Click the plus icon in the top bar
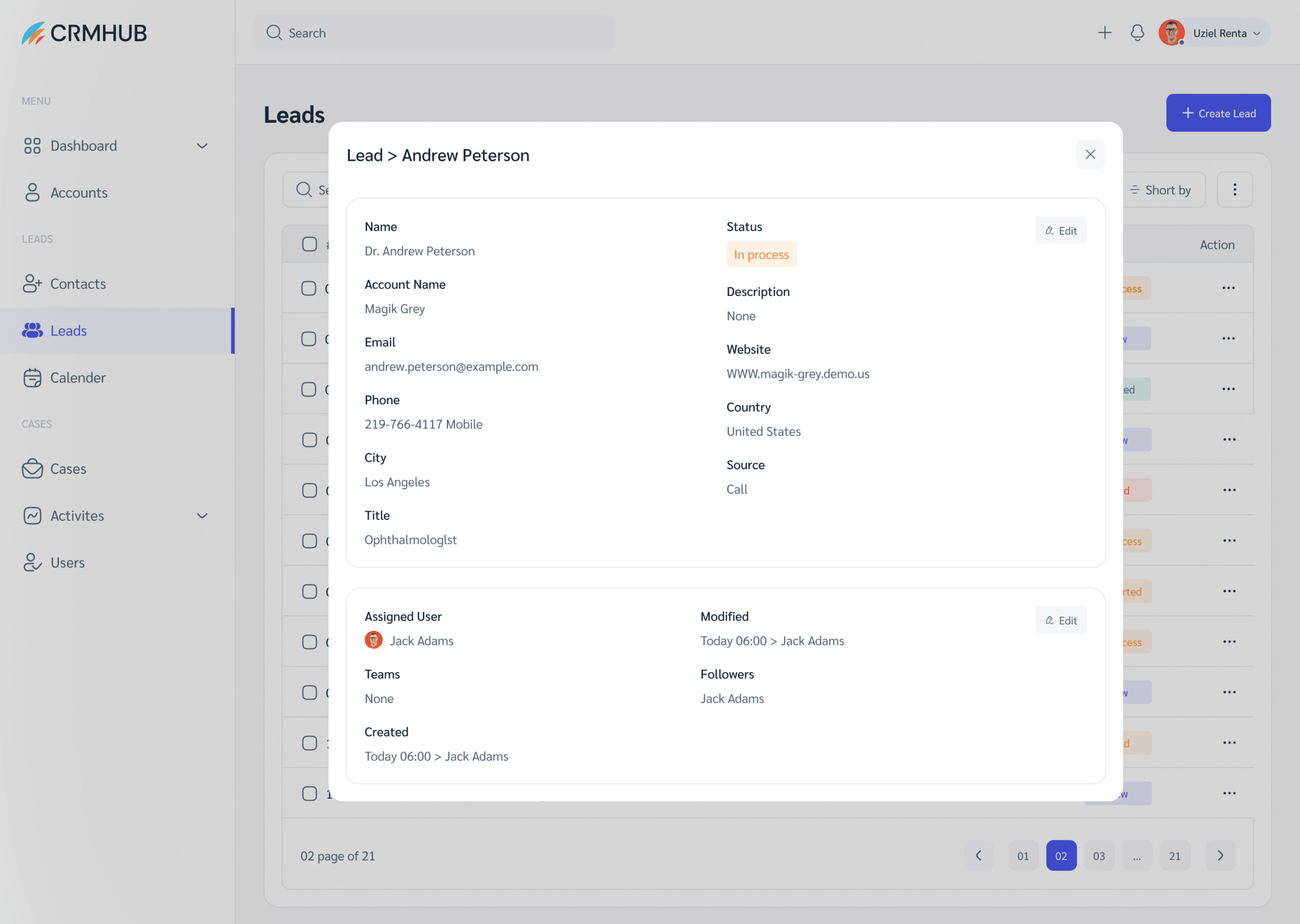The height and width of the screenshot is (924, 1300). (x=1104, y=32)
